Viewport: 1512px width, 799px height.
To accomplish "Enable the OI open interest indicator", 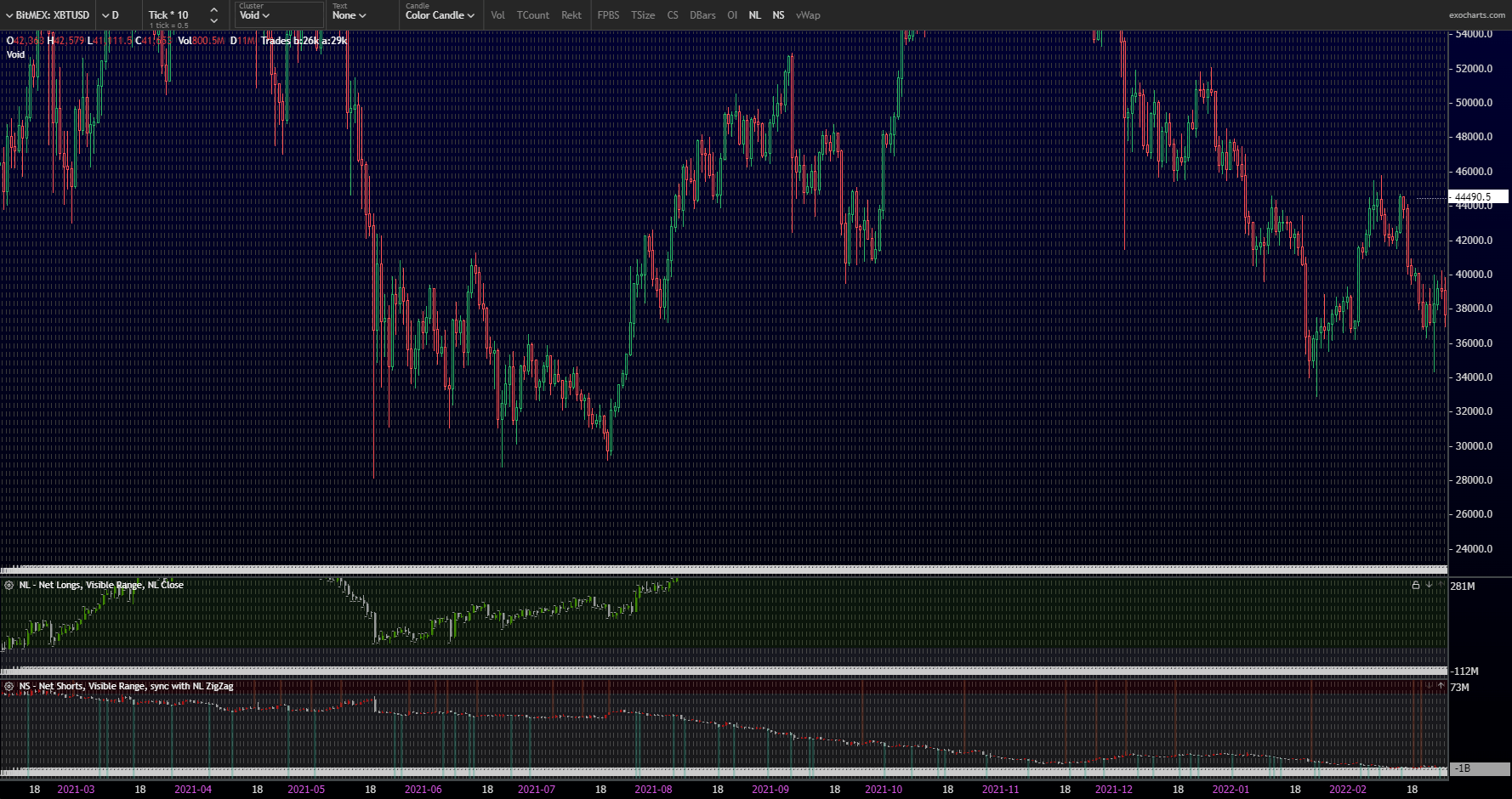I will pos(732,15).
